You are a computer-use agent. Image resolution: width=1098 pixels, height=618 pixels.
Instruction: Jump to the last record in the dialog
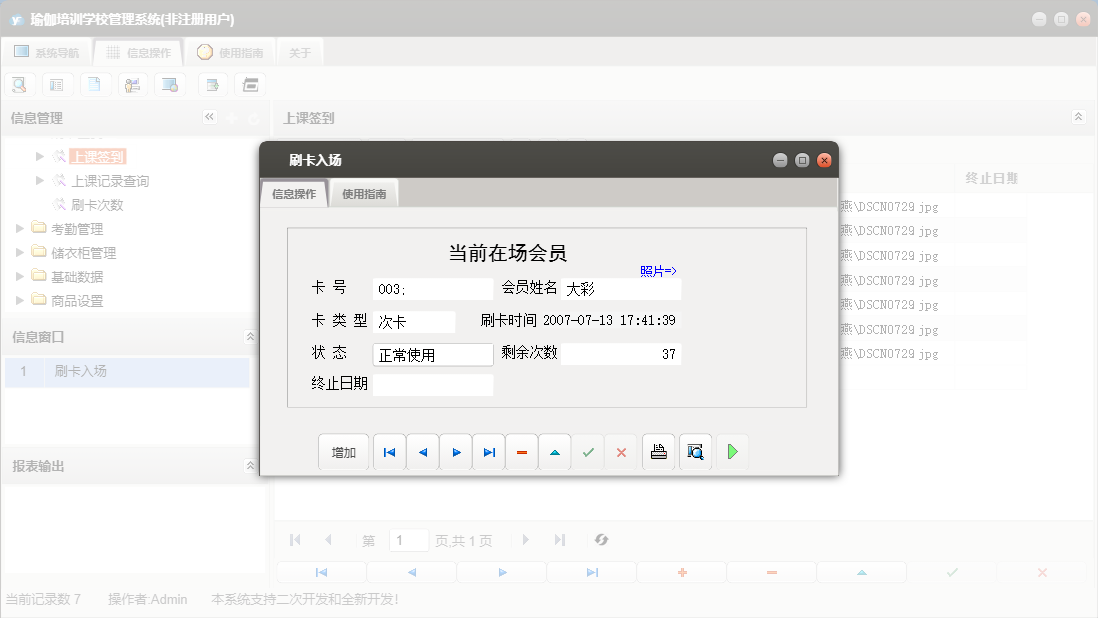pyautogui.click(x=488, y=451)
